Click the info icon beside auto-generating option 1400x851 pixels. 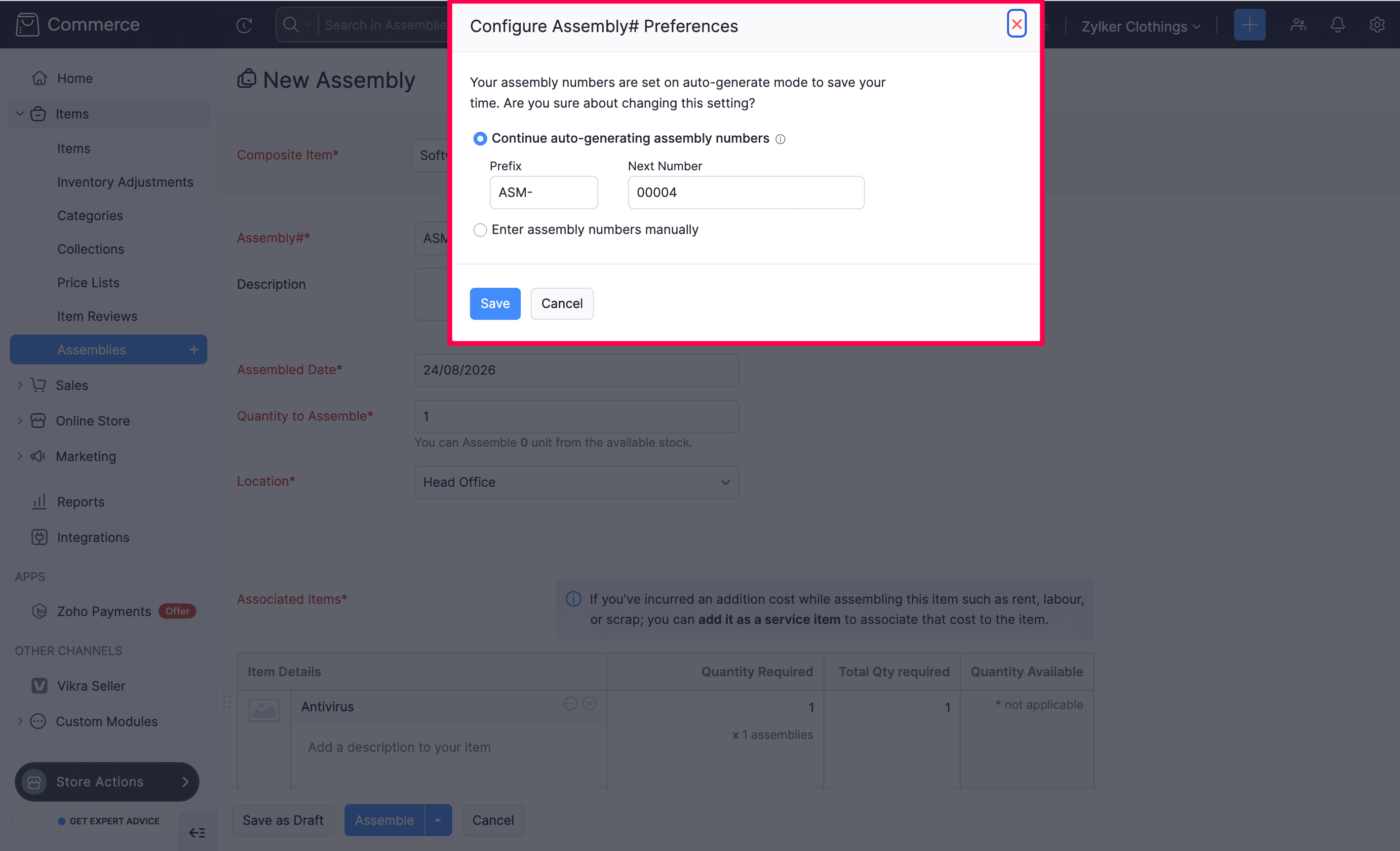pyautogui.click(x=780, y=139)
